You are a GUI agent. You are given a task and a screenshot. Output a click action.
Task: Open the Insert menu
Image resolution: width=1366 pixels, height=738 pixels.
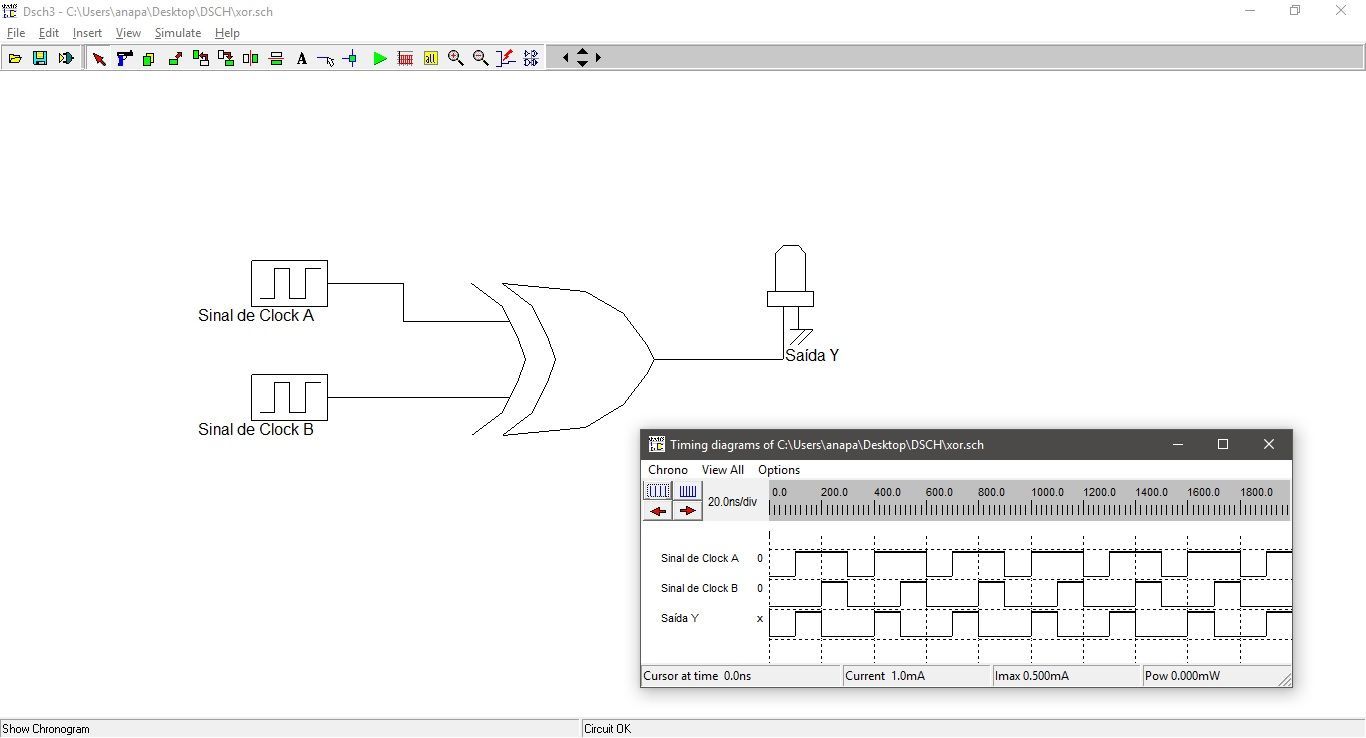(x=87, y=33)
